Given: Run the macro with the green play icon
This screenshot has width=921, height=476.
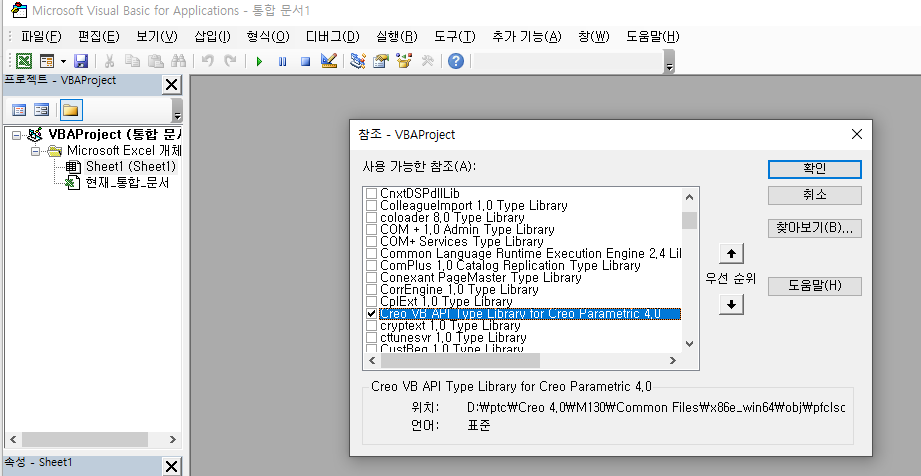Looking at the screenshot, I should tap(259, 61).
